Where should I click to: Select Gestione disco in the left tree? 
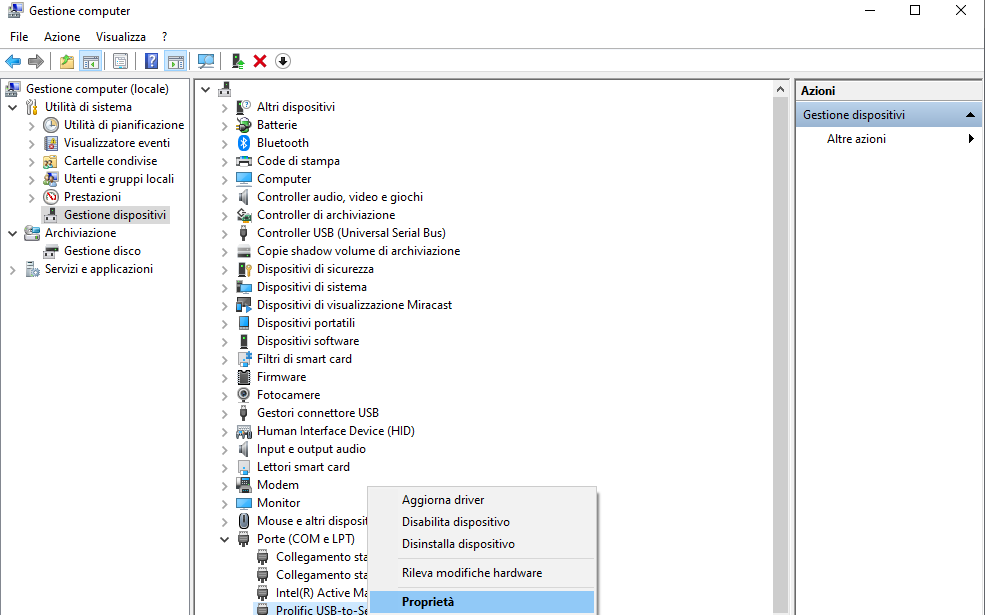[x=102, y=251]
